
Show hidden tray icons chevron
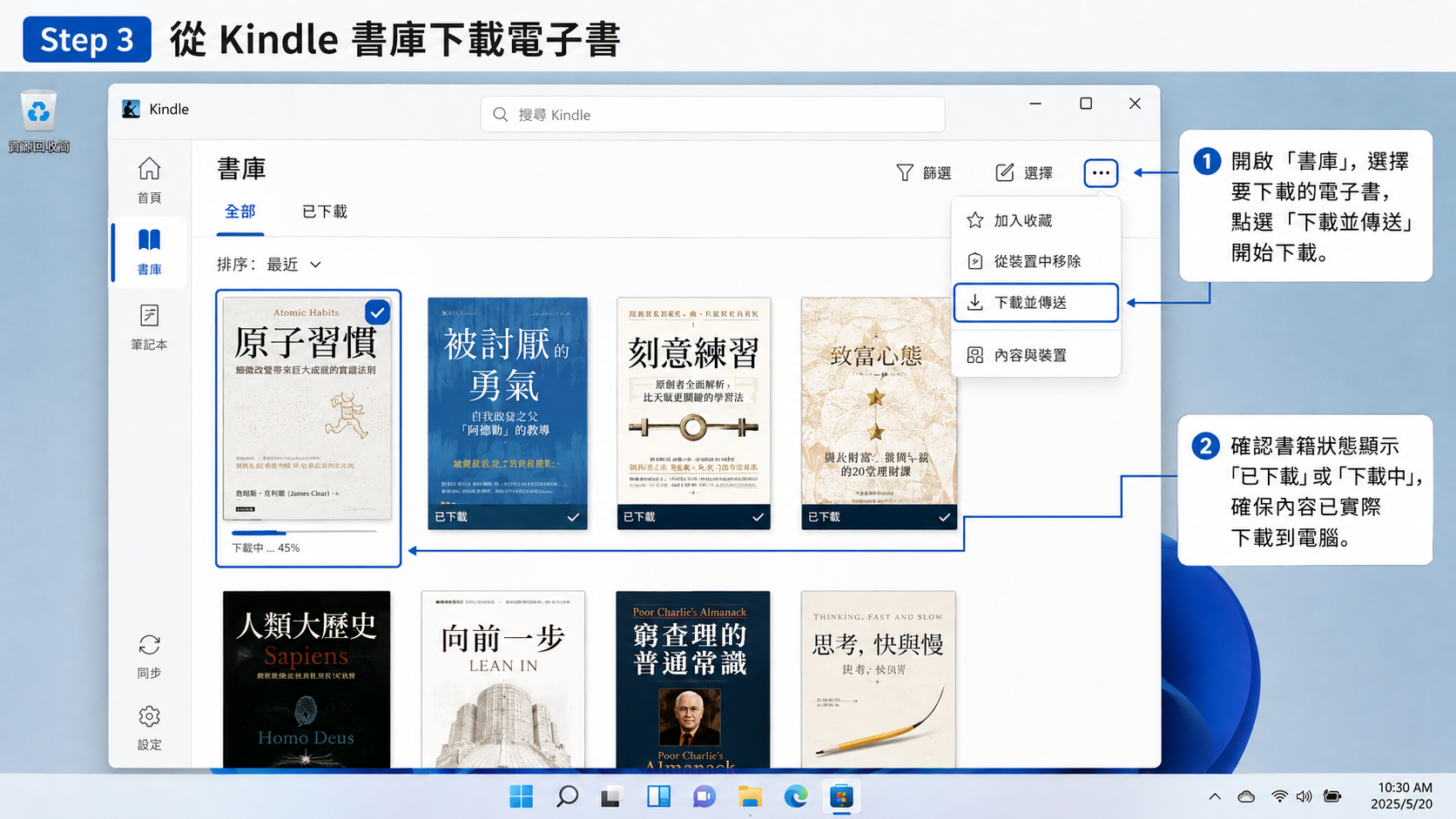tap(1215, 796)
